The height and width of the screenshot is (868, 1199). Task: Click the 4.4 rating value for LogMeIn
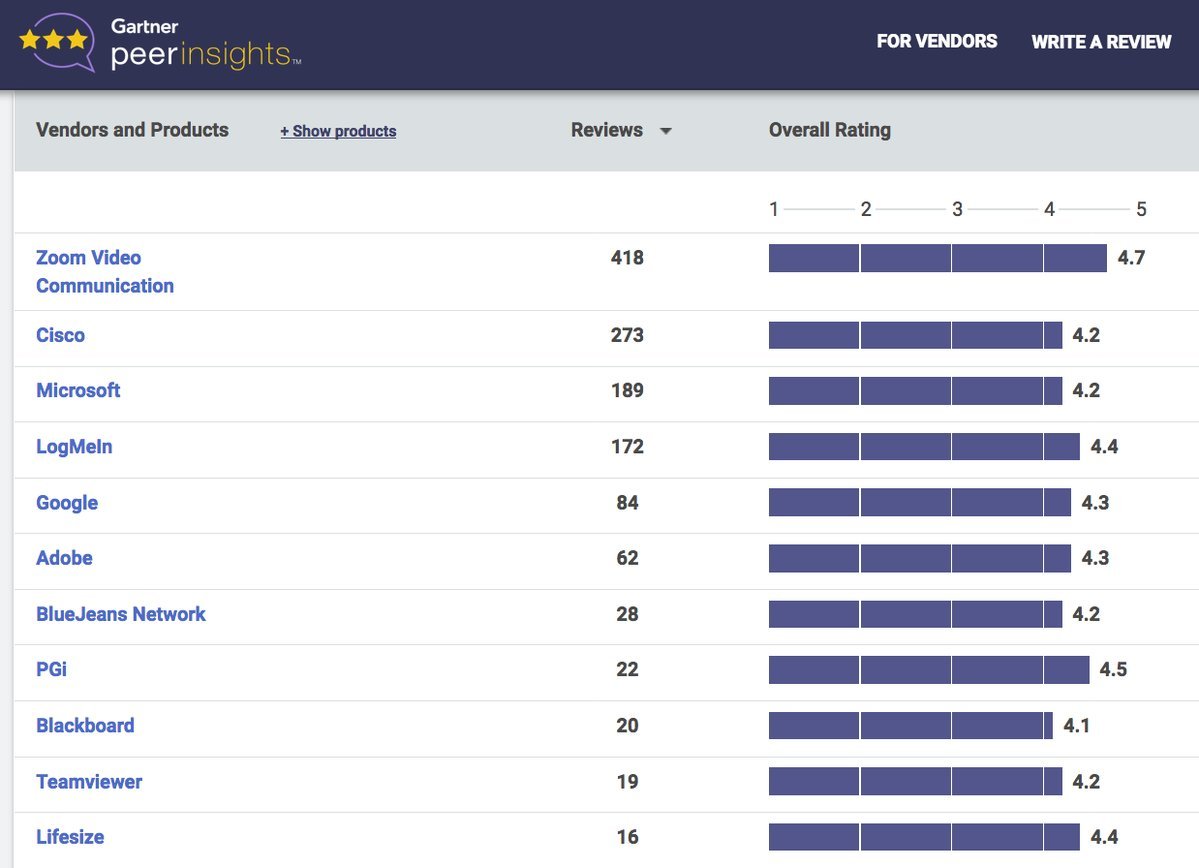pos(1104,447)
